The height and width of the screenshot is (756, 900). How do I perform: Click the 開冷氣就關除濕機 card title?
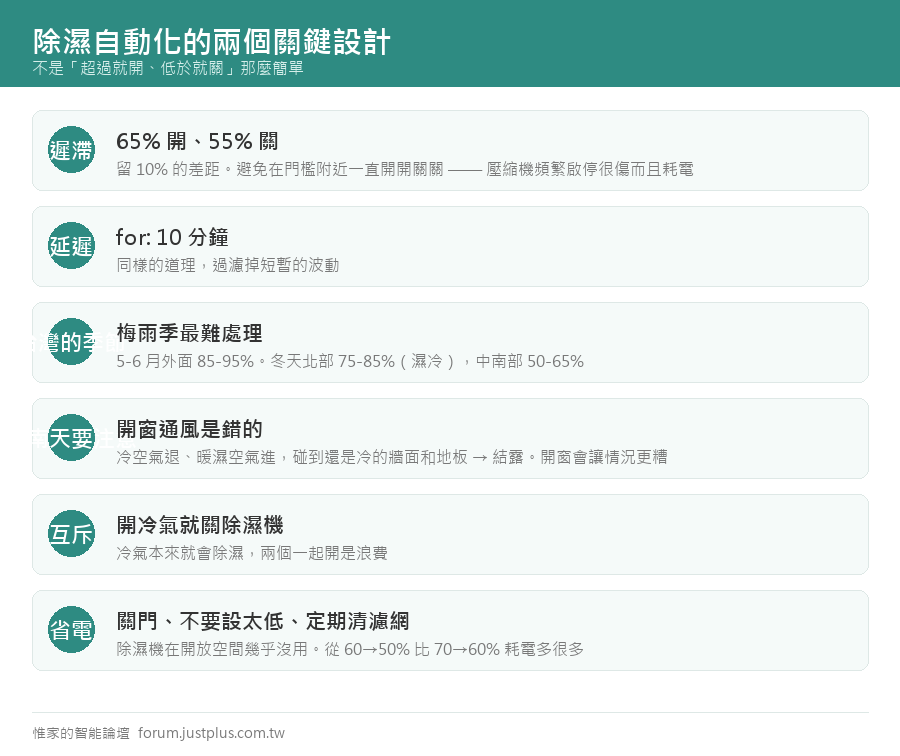point(200,525)
